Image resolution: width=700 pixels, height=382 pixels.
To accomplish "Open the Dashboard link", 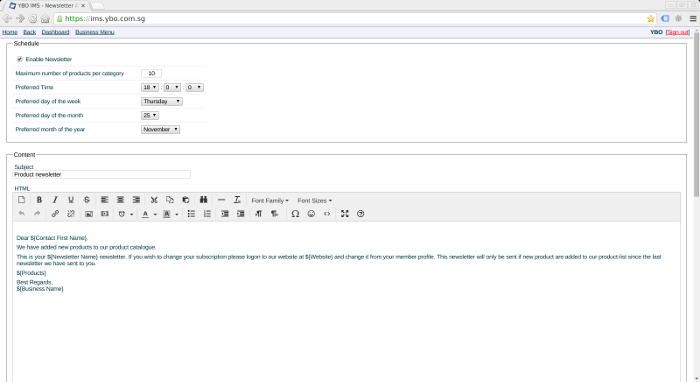I will [x=55, y=32].
